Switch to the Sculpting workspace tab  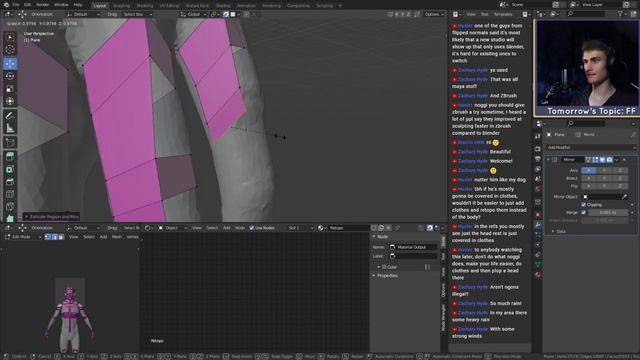click(x=121, y=6)
